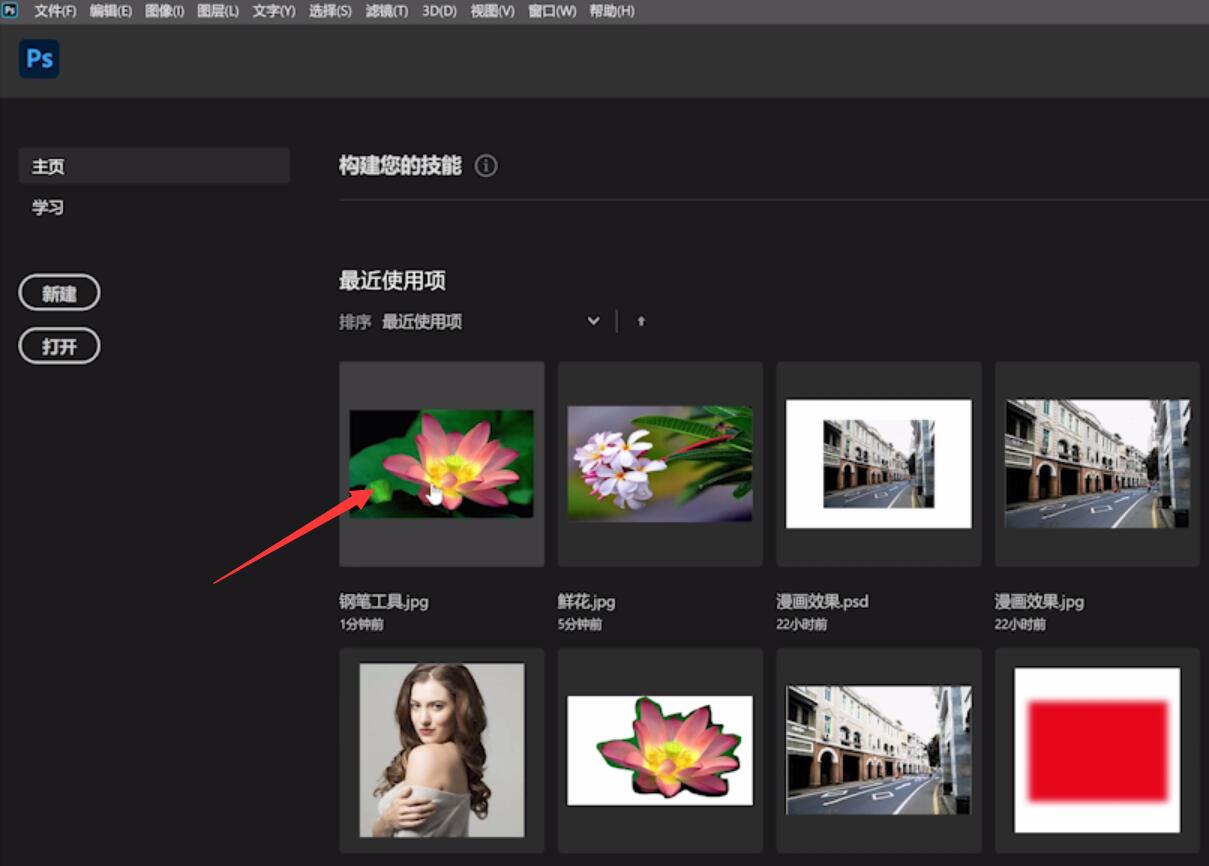Viewport: 1209px width, 866px height.
Task: Click the 1分钟前 timestamp
Action: tap(362, 624)
